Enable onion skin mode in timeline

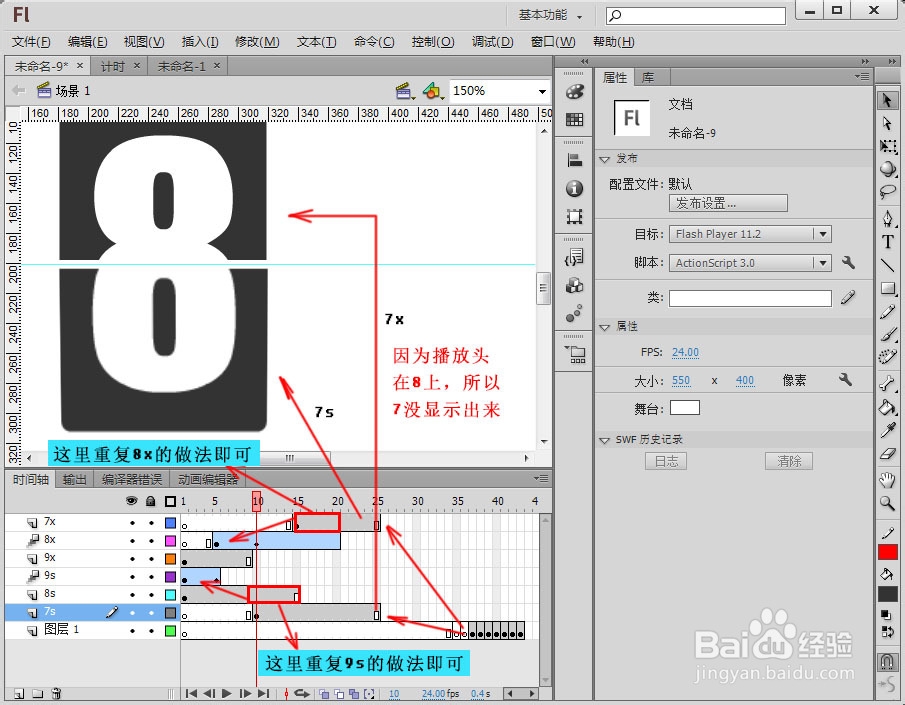pos(325,694)
